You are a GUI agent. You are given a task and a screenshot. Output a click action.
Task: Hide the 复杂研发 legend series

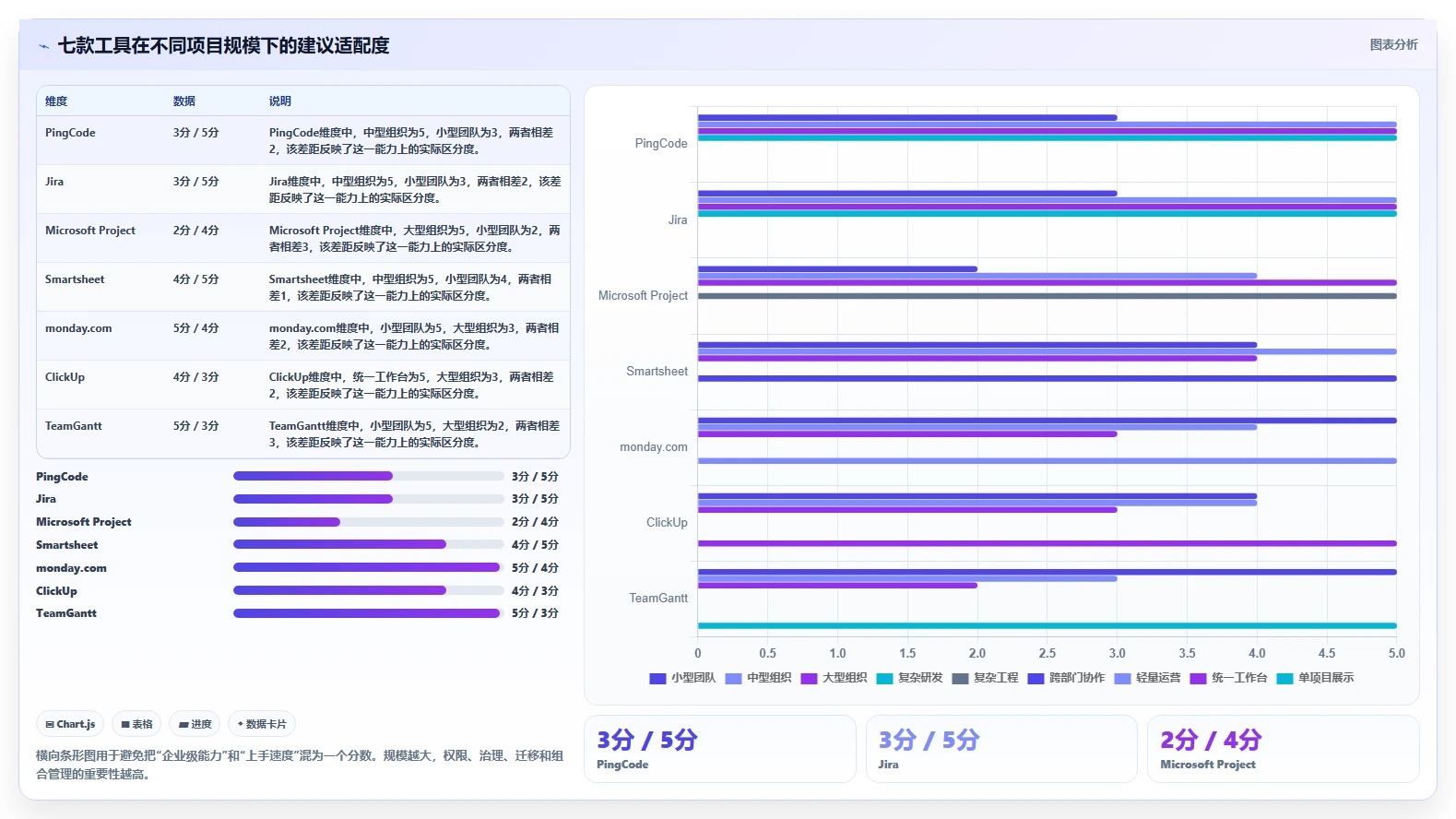pyautogui.click(x=909, y=678)
